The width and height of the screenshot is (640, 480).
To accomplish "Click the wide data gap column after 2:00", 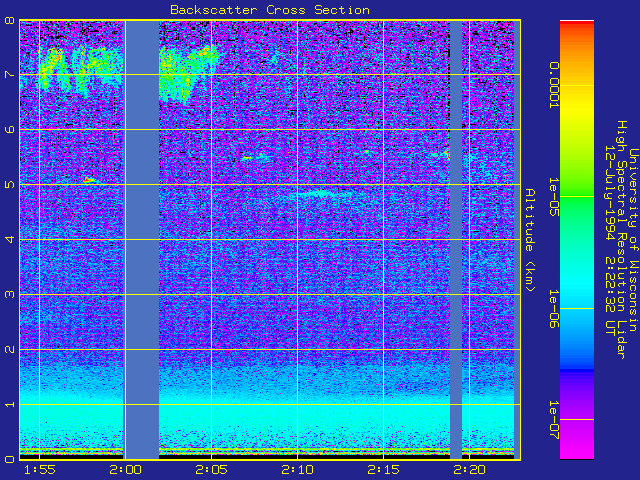I will pyautogui.click(x=142, y=239).
